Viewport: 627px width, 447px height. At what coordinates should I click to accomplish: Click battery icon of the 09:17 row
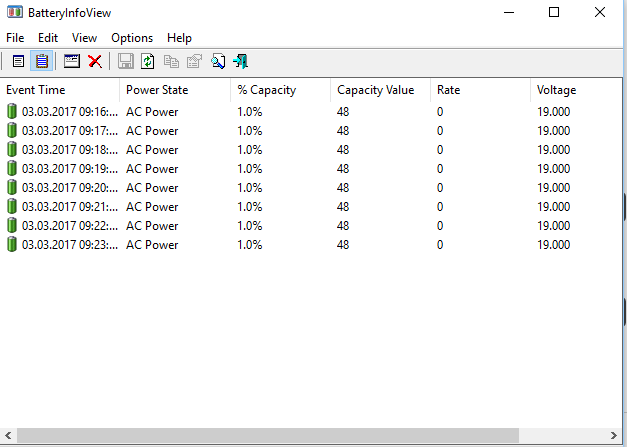[12, 130]
